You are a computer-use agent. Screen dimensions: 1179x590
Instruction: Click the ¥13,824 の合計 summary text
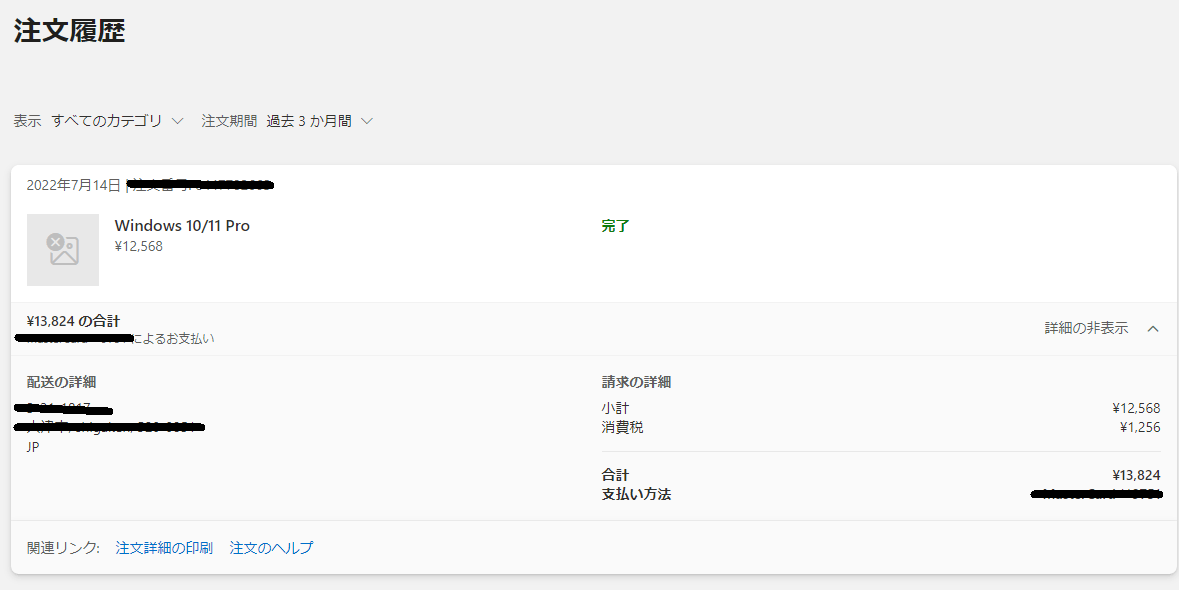[73, 322]
